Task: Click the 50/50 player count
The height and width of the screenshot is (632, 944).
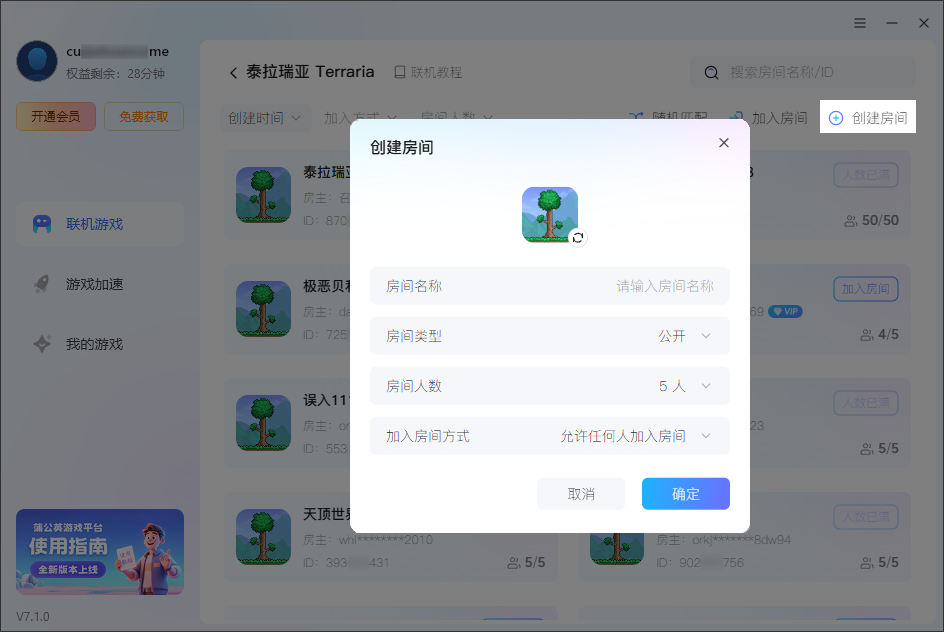Action: (x=872, y=220)
